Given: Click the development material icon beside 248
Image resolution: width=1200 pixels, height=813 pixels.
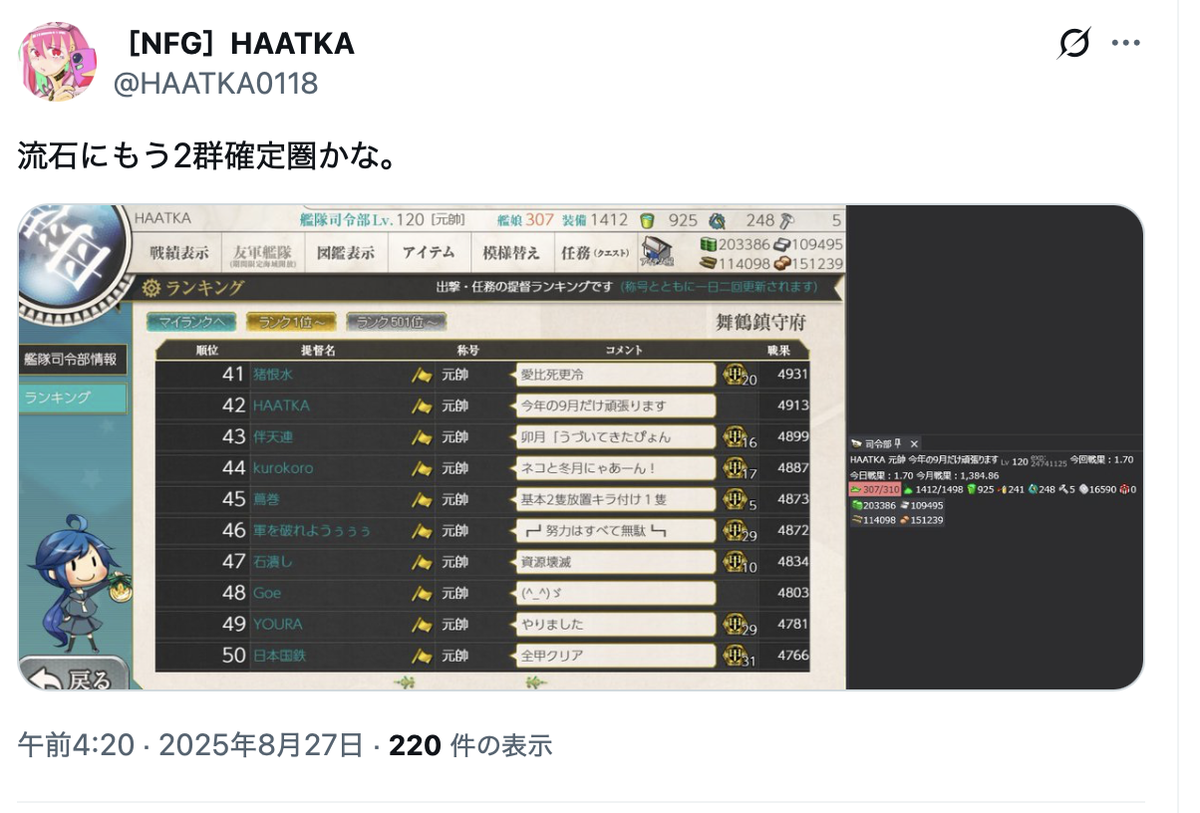Looking at the screenshot, I should click(717, 220).
